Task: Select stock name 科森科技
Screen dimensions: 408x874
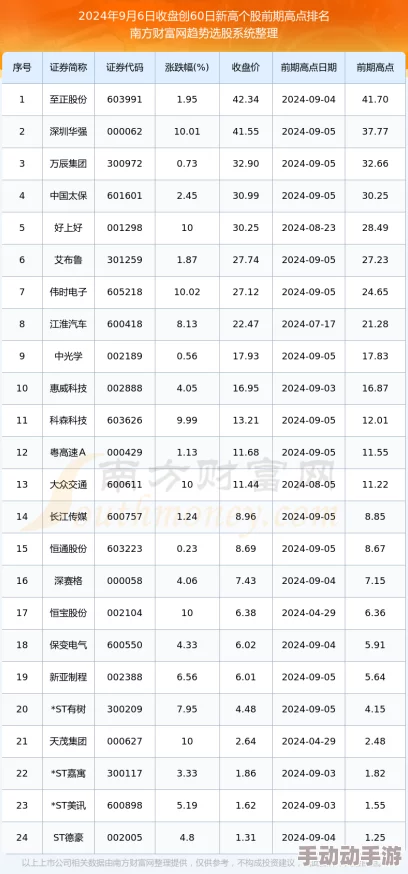Action: coord(69,420)
